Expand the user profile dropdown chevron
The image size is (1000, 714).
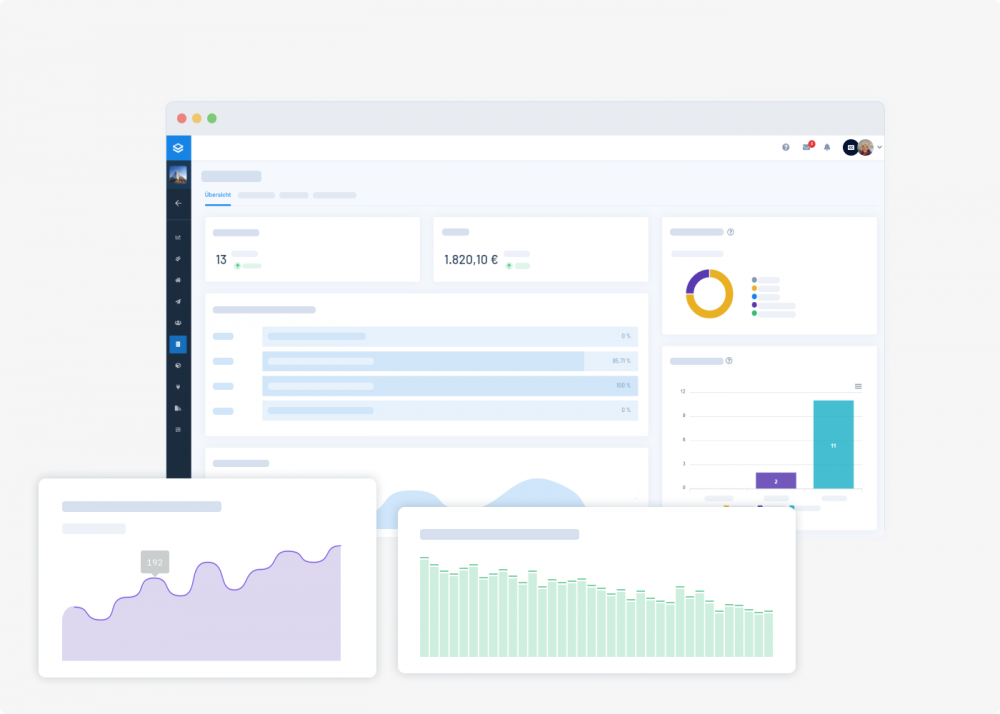point(879,147)
